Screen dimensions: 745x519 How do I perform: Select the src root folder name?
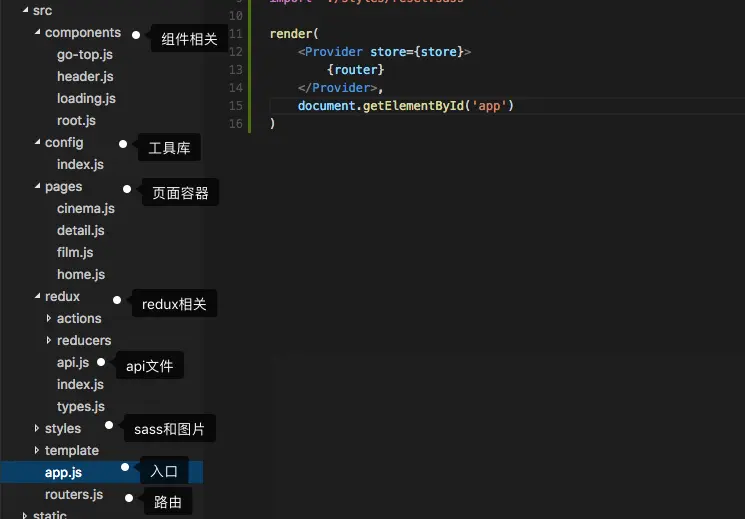[x=42, y=10]
